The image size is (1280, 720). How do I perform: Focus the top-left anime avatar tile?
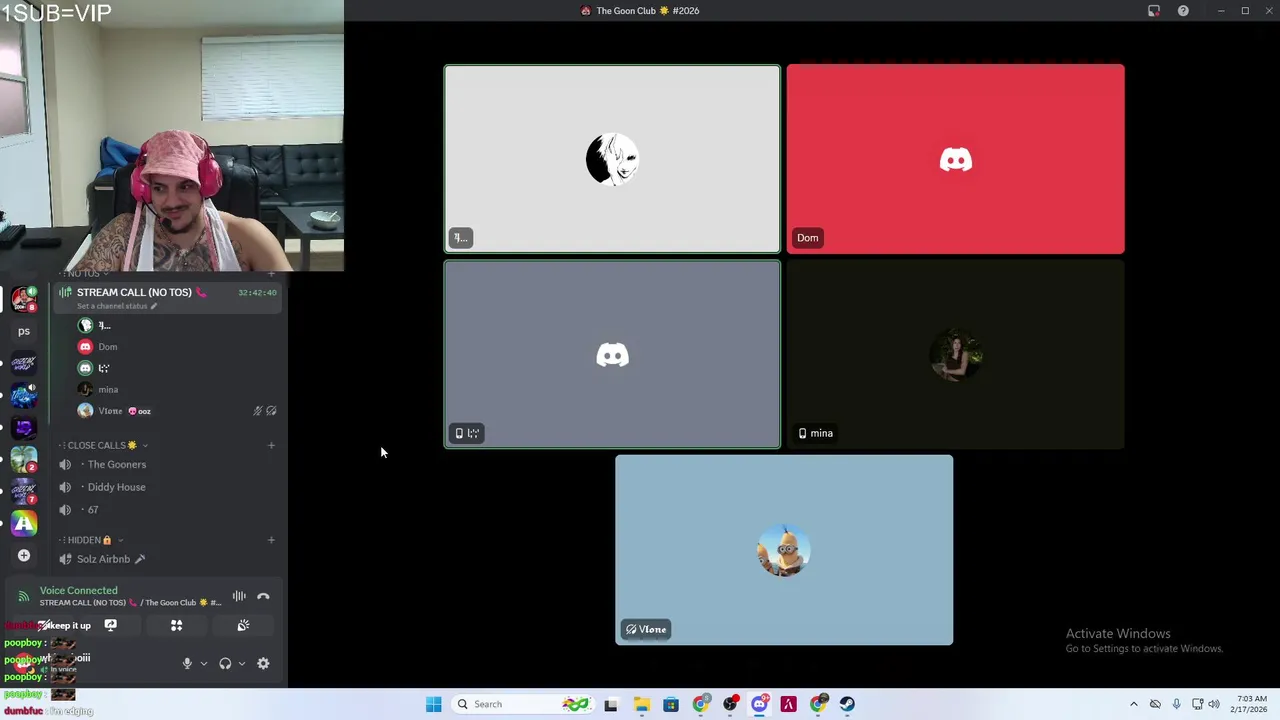point(612,159)
